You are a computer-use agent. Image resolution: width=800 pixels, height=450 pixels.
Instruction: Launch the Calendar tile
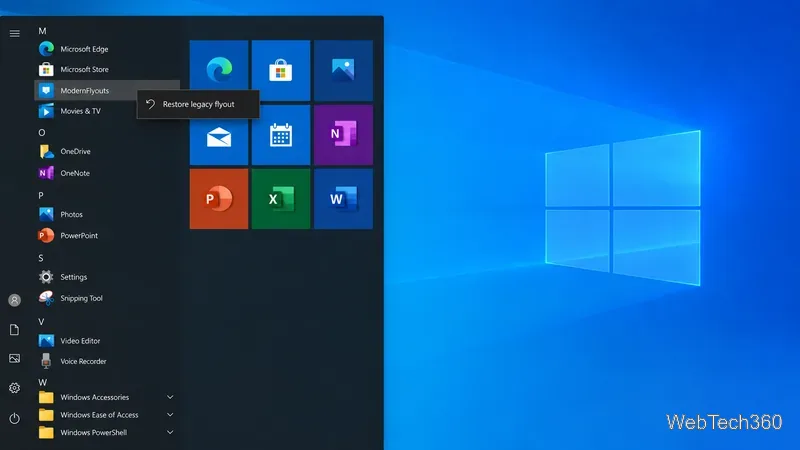tap(281, 135)
